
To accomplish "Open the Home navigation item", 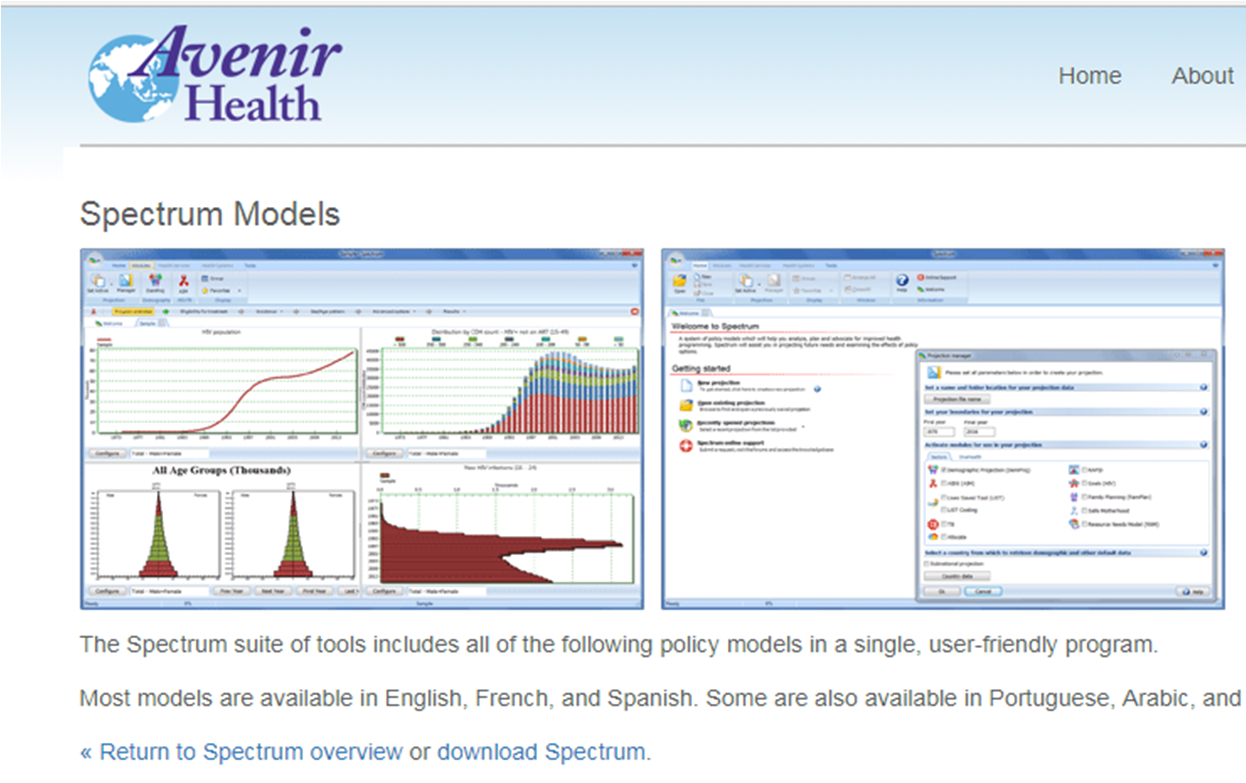I will (1090, 76).
